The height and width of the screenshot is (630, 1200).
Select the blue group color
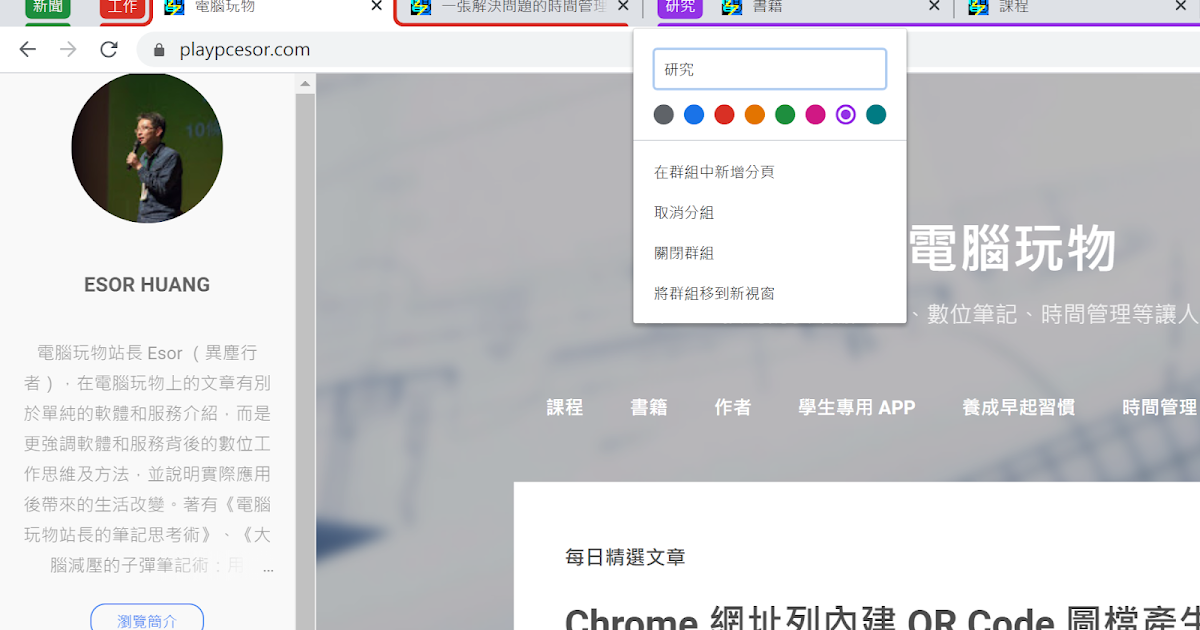pos(694,115)
